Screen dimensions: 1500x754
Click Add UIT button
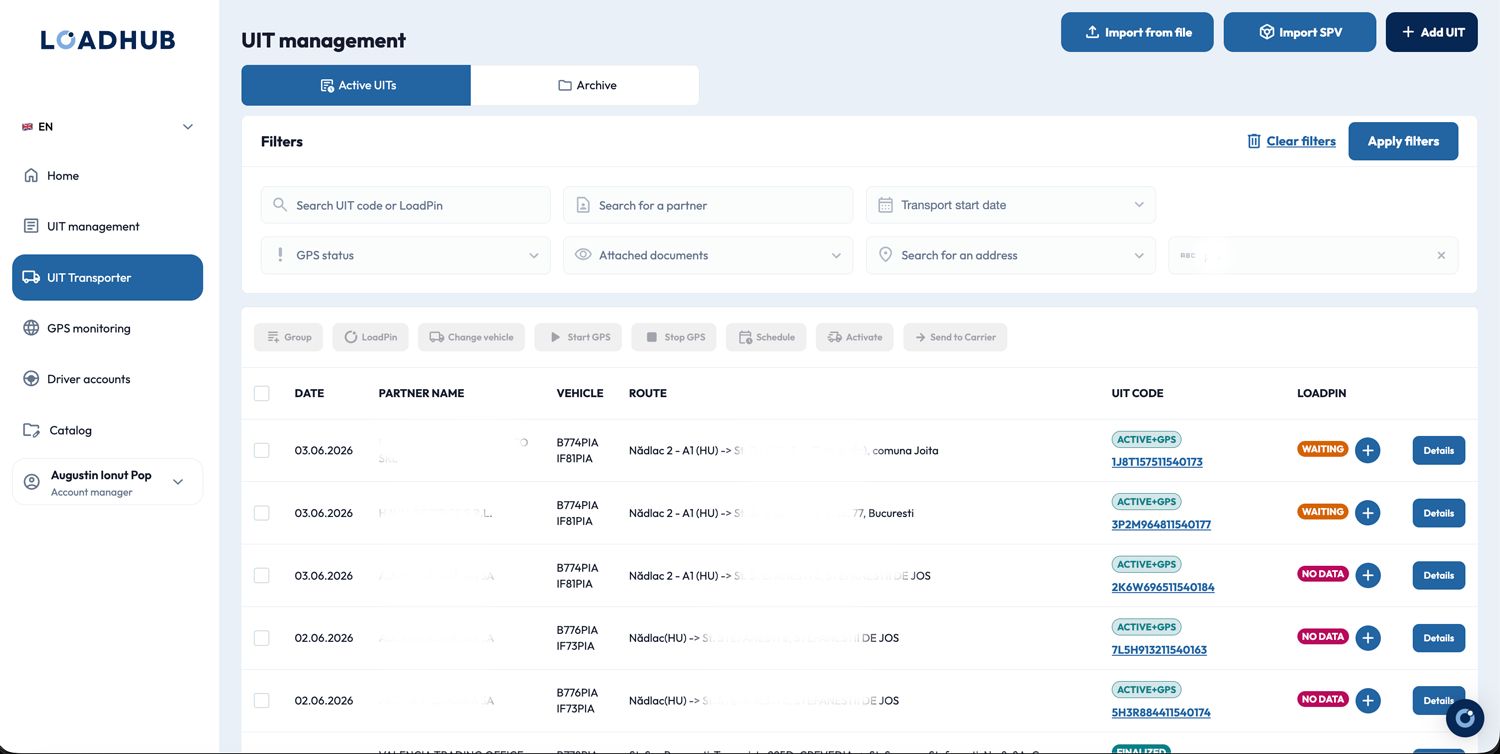(x=1432, y=32)
